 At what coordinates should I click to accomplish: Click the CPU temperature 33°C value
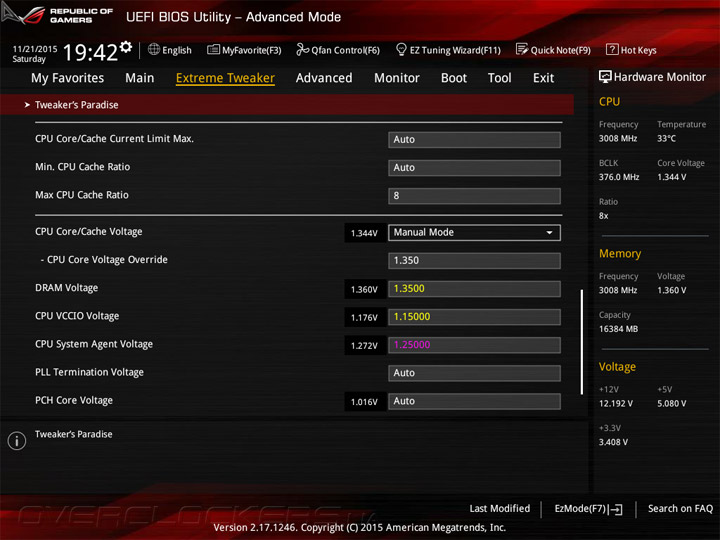point(666,138)
